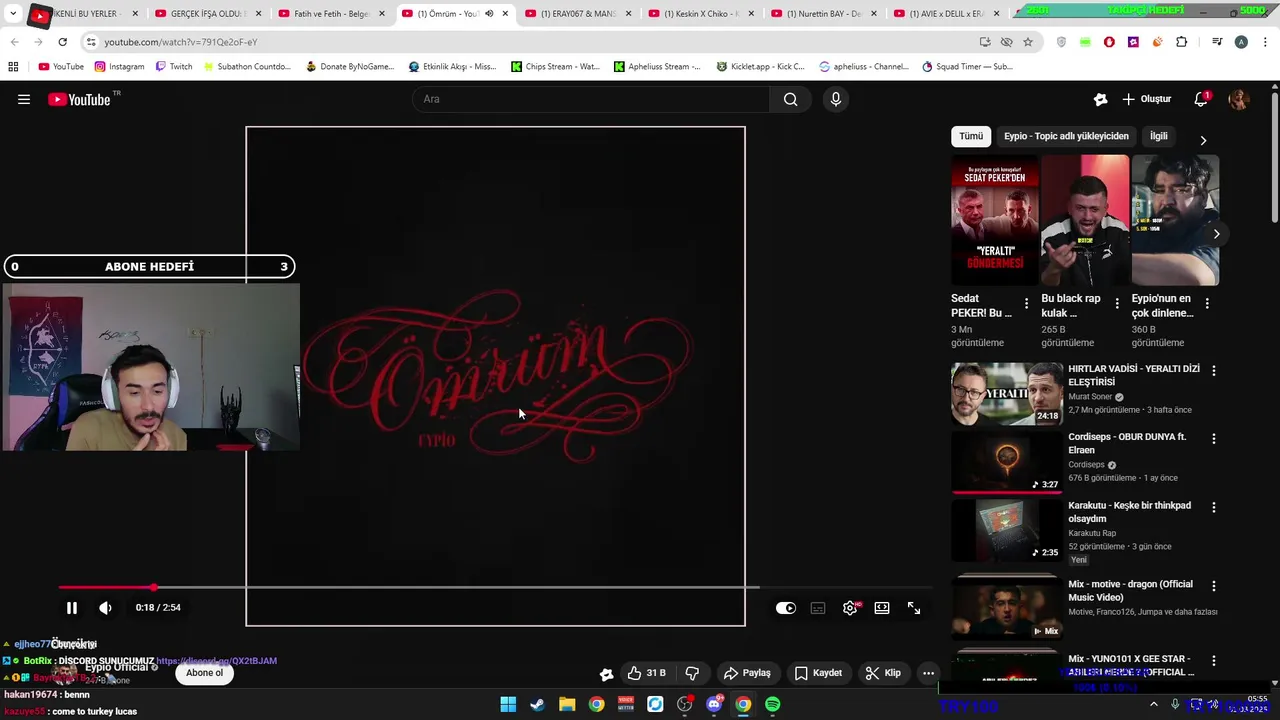Screen dimensions: 1280x720
Task: Select the İlgili filter chip
Action: click(1159, 136)
